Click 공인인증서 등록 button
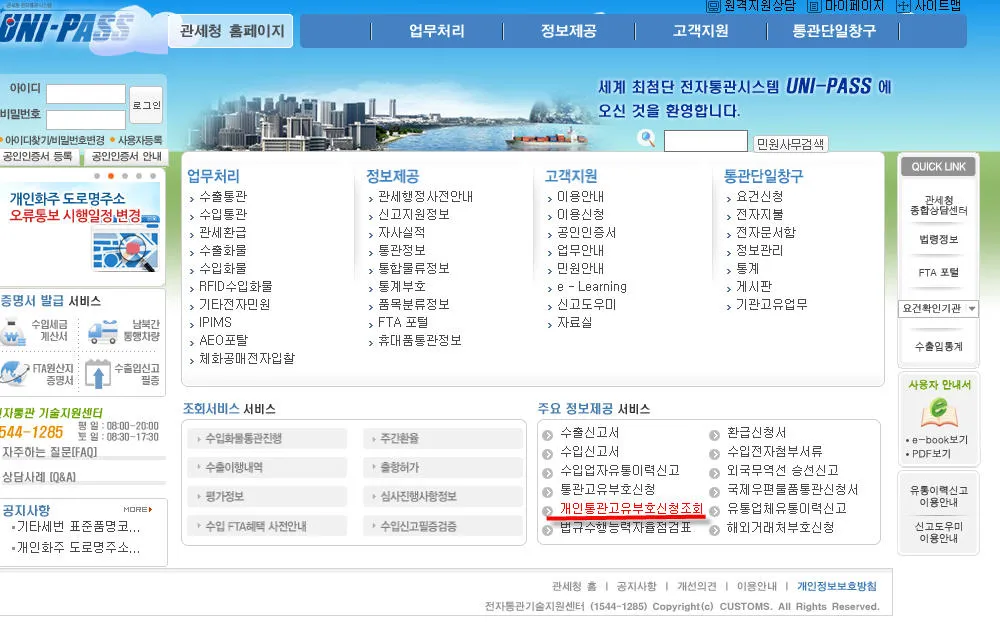 (38, 156)
